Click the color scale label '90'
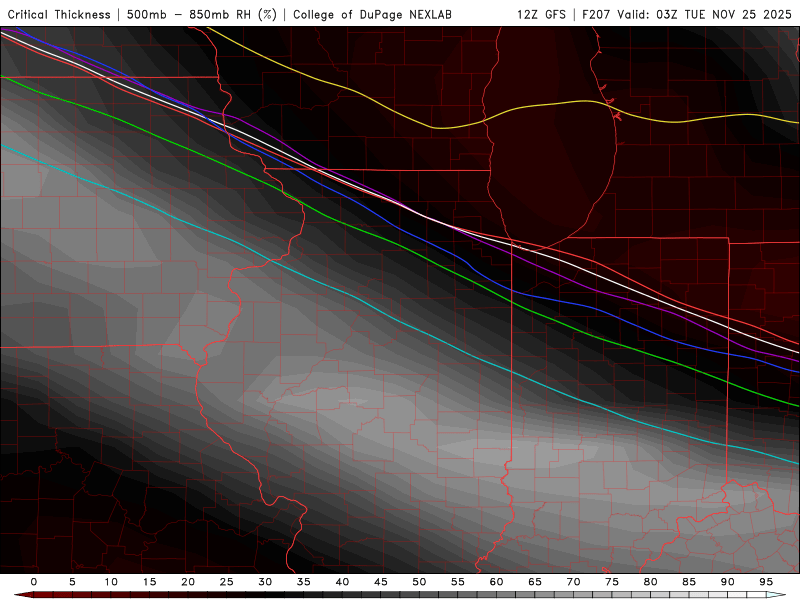The width and height of the screenshot is (800, 600). (x=728, y=582)
